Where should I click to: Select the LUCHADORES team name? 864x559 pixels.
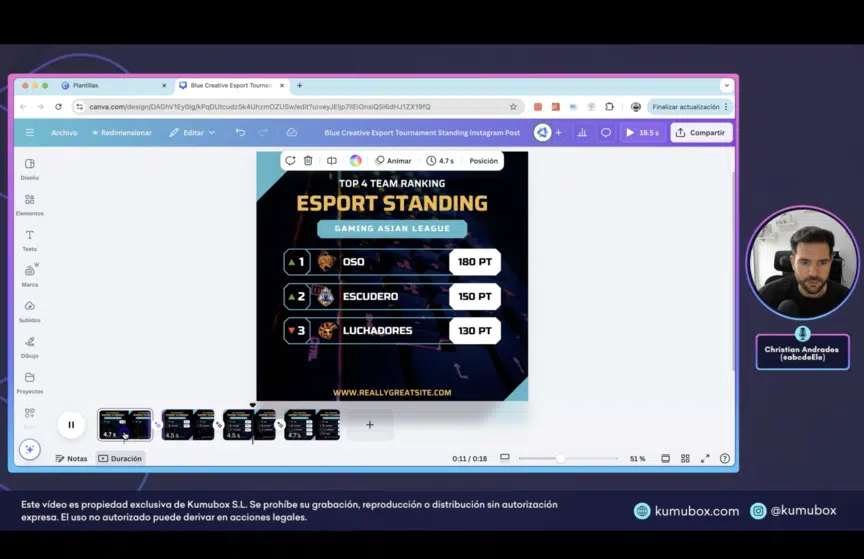tap(377, 330)
